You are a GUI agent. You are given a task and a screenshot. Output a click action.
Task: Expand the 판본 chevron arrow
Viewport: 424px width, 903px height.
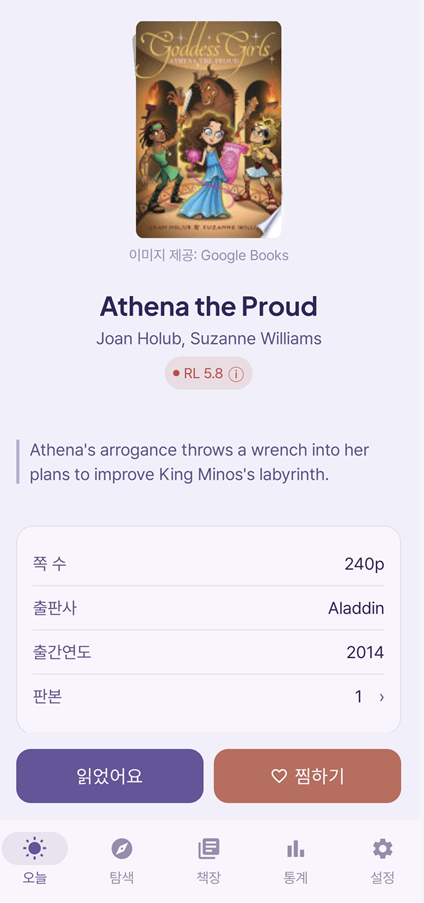point(381,697)
